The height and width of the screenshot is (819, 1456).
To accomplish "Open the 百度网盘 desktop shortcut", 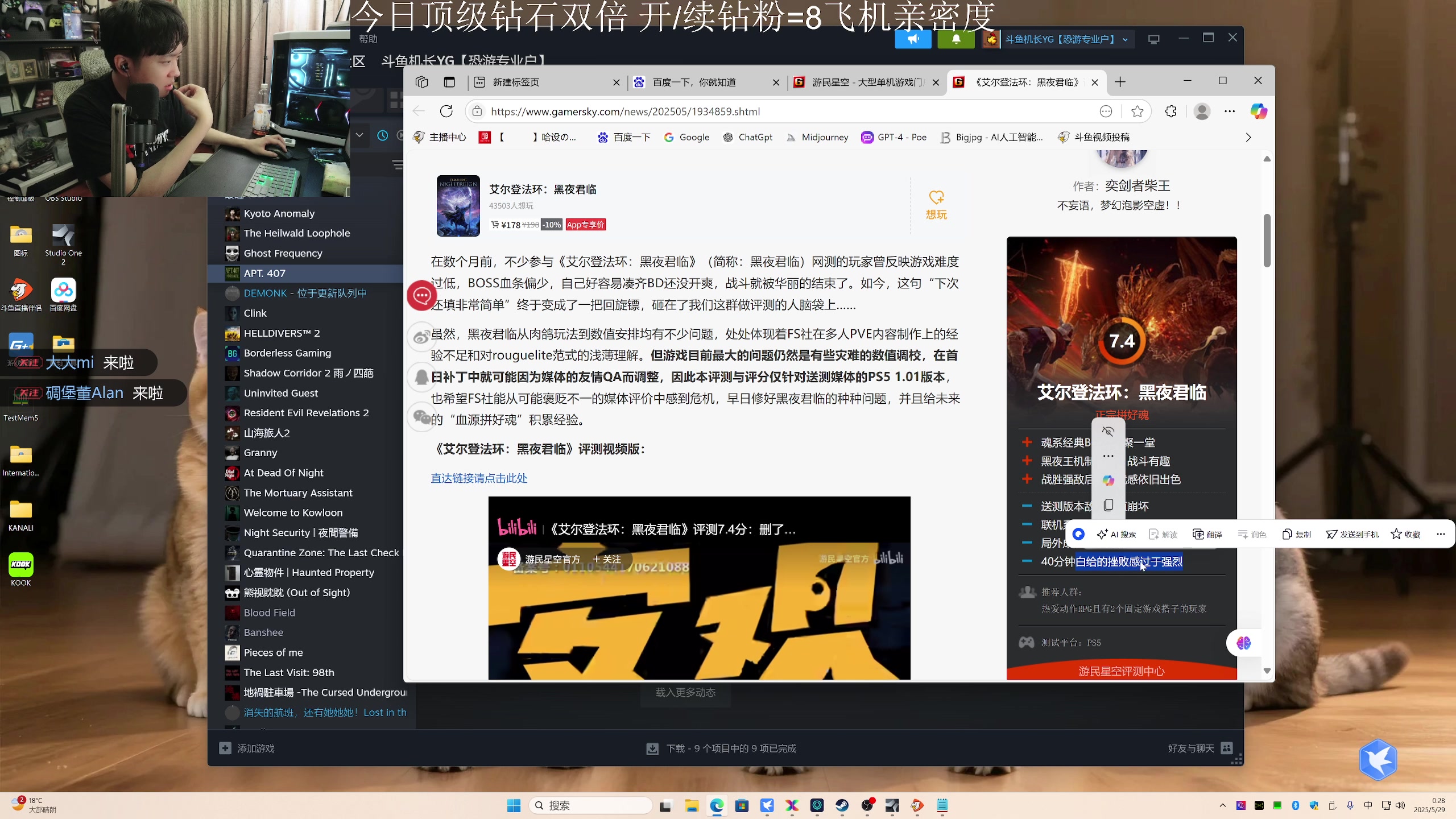I will click(63, 295).
